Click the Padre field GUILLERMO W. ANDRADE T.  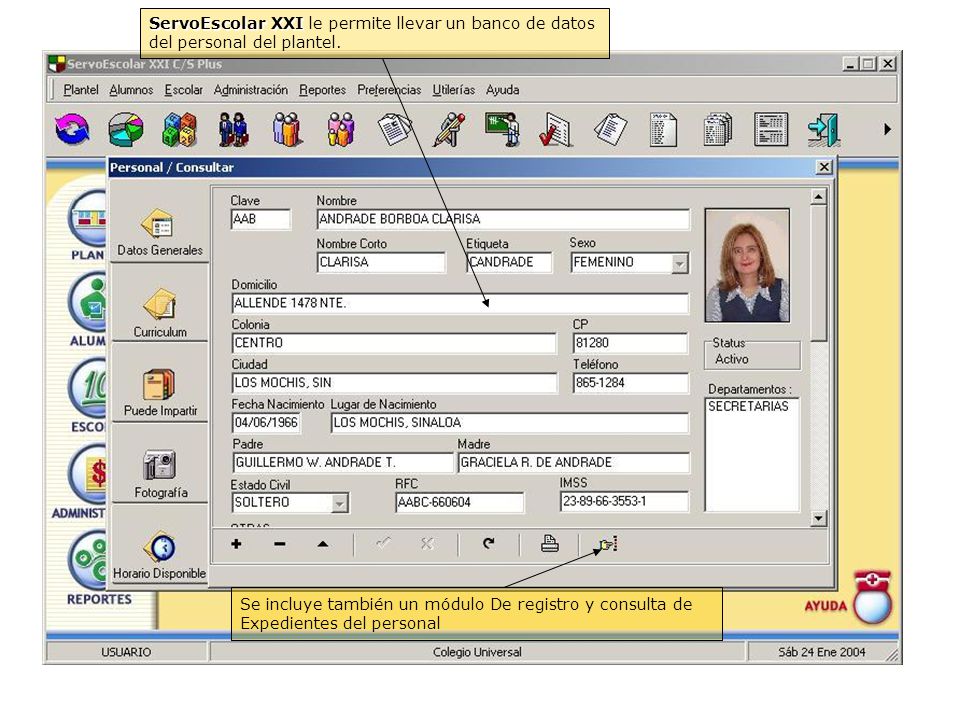point(343,462)
